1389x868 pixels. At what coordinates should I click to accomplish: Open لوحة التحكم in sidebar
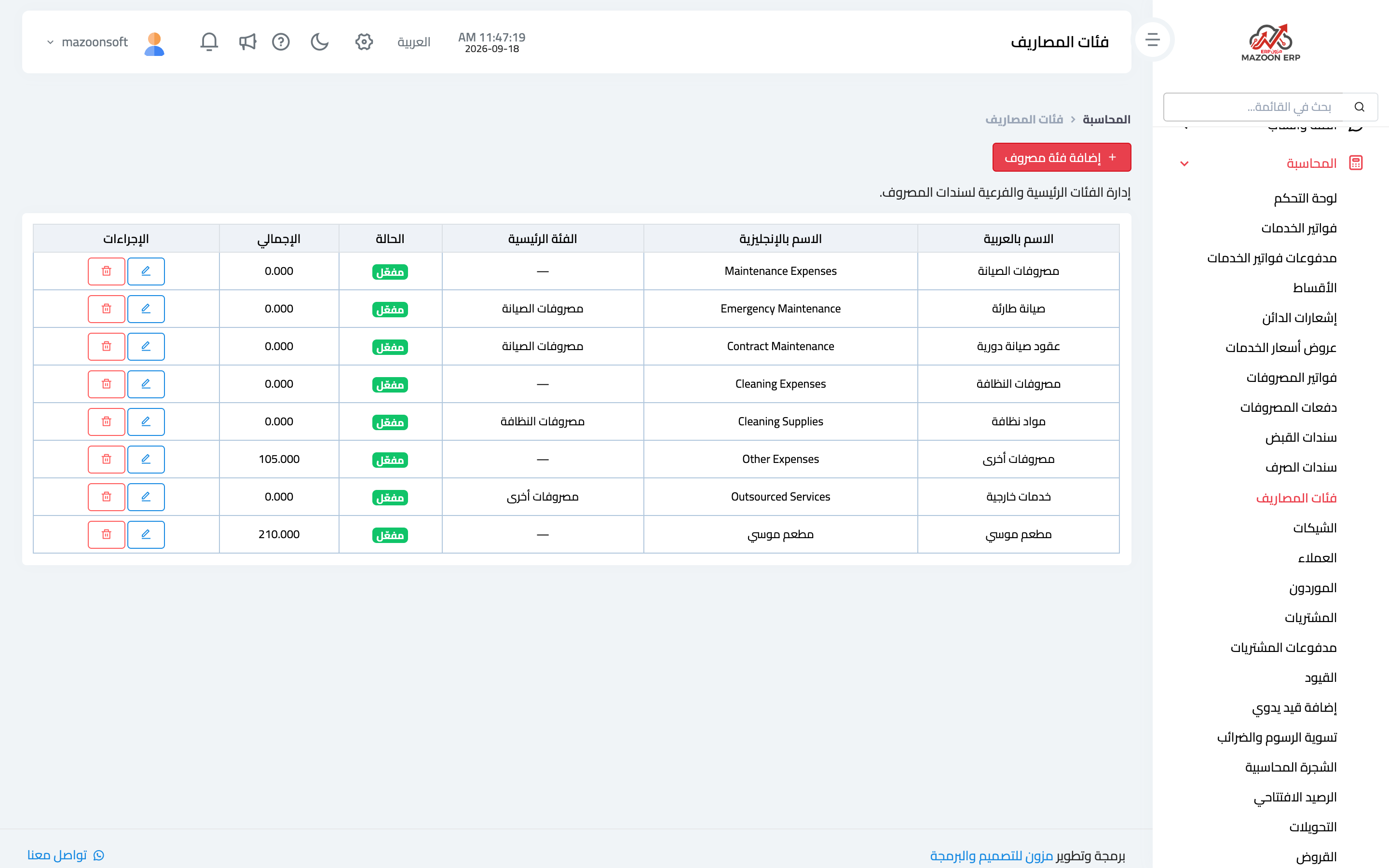(1305, 199)
